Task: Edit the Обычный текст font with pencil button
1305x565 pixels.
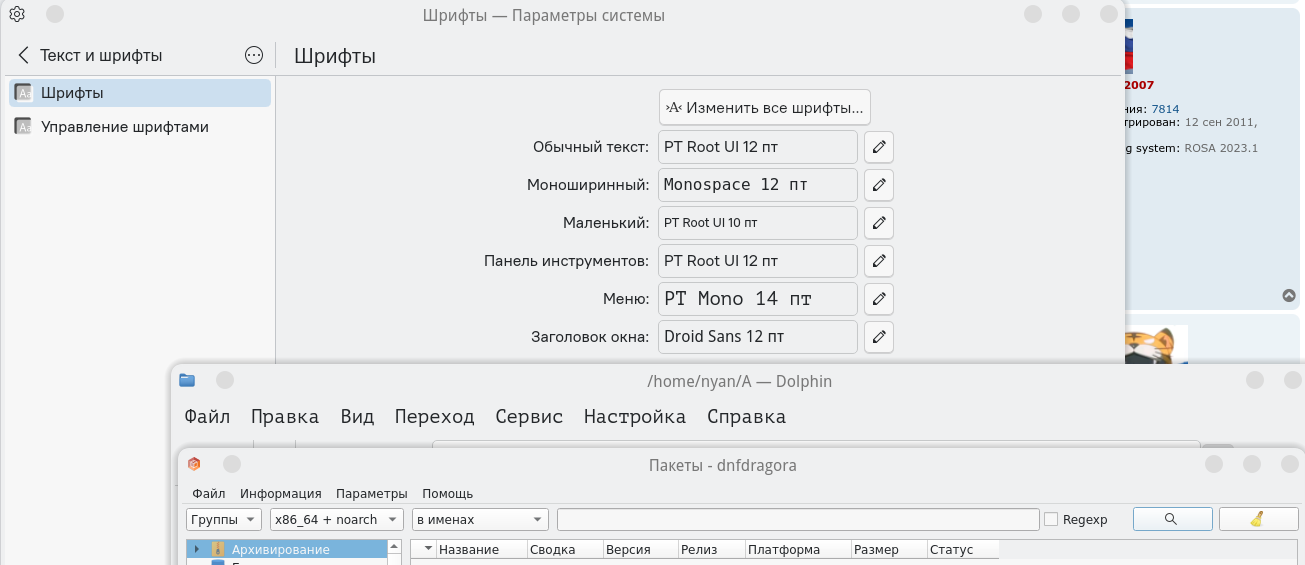Action: (x=878, y=147)
